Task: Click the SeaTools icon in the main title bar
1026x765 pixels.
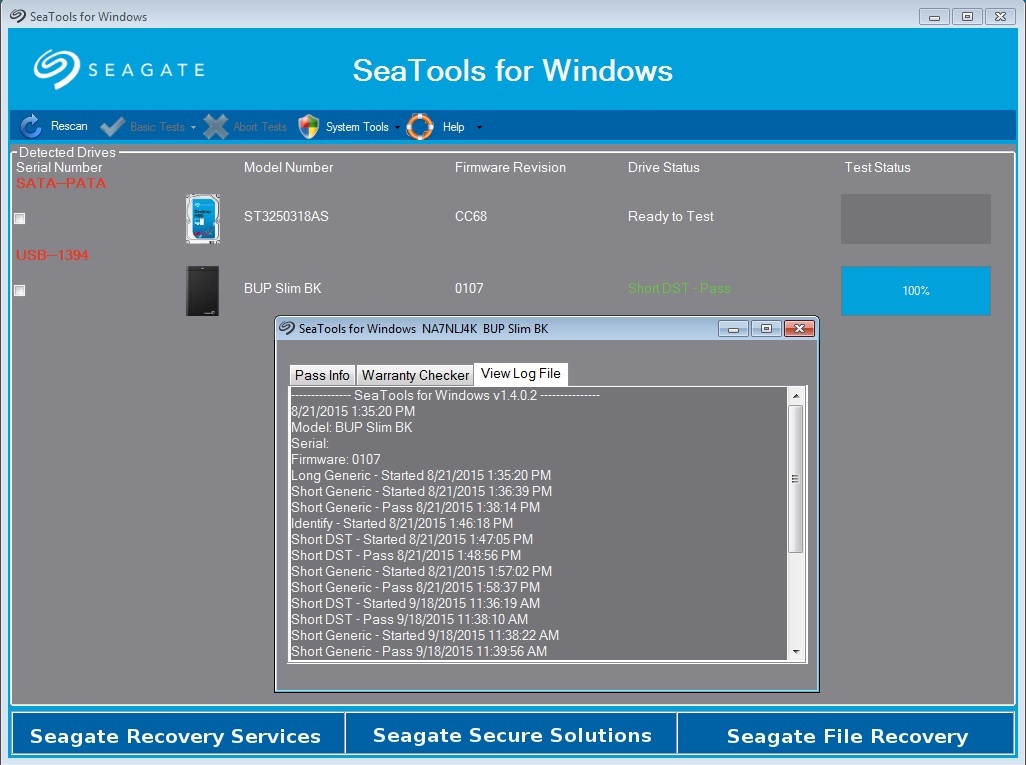Action: pos(18,16)
